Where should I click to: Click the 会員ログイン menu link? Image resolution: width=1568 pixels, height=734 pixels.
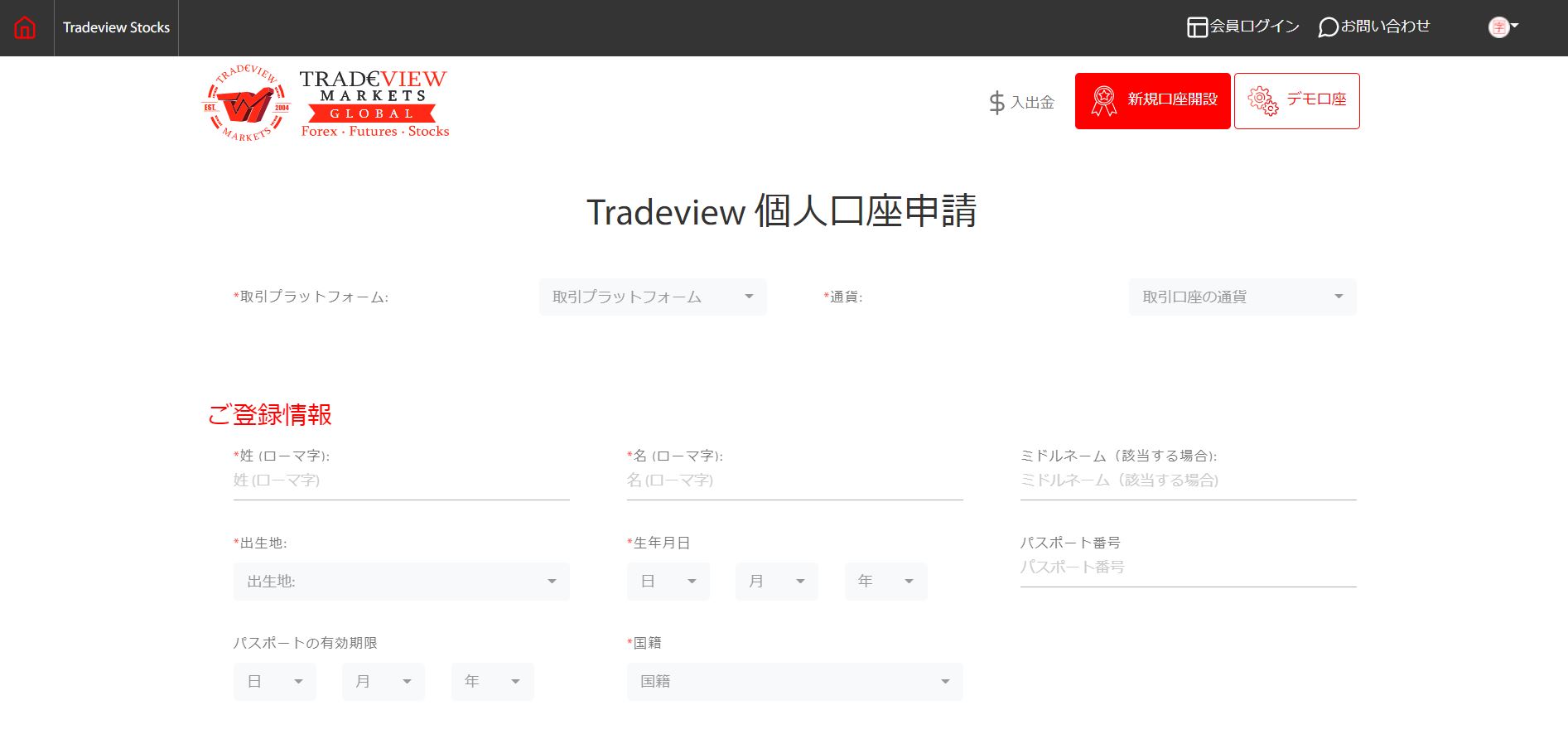tap(1254, 27)
